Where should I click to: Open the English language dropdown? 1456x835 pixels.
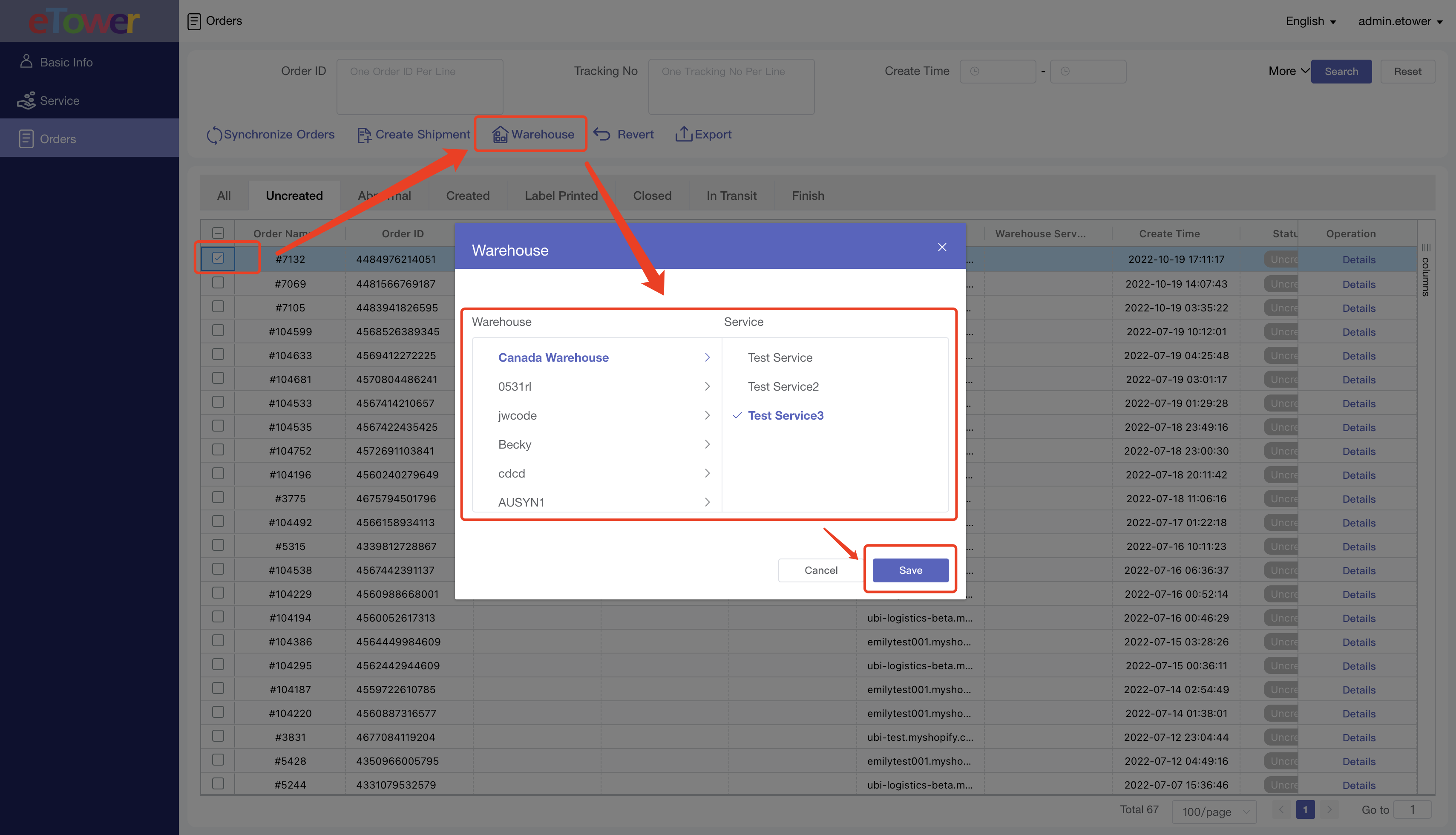tap(1310, 21)
